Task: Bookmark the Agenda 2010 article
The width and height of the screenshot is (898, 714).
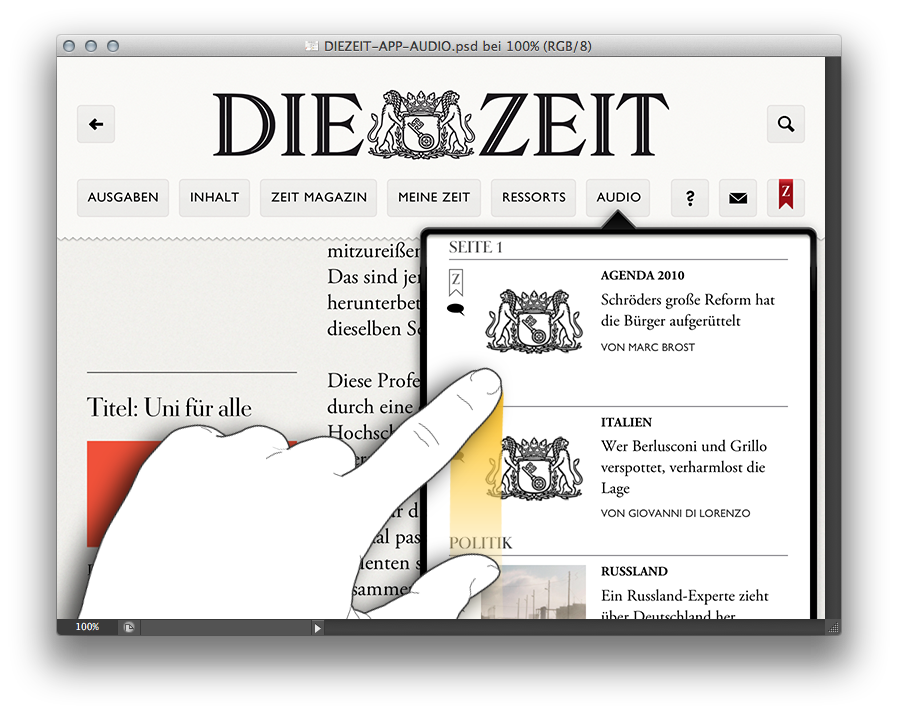Action: coord(455,282)
